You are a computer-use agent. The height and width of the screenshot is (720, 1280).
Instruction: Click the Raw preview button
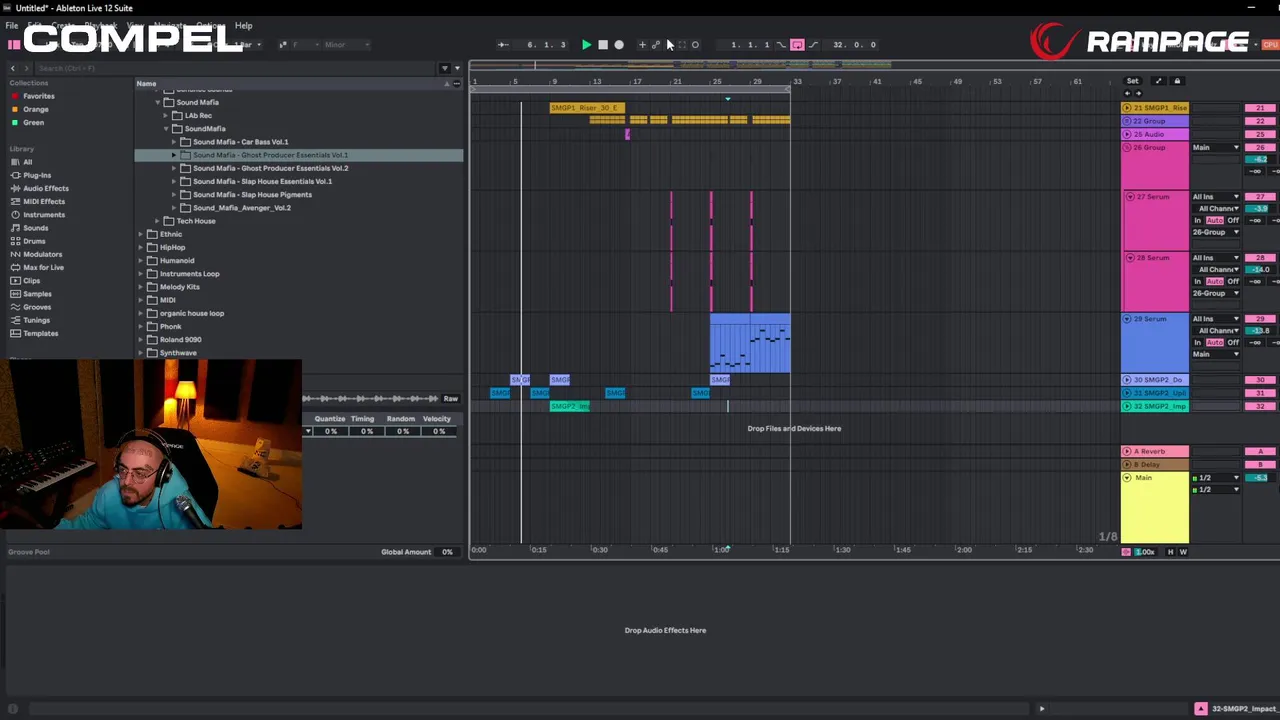[x=451, y=399]
